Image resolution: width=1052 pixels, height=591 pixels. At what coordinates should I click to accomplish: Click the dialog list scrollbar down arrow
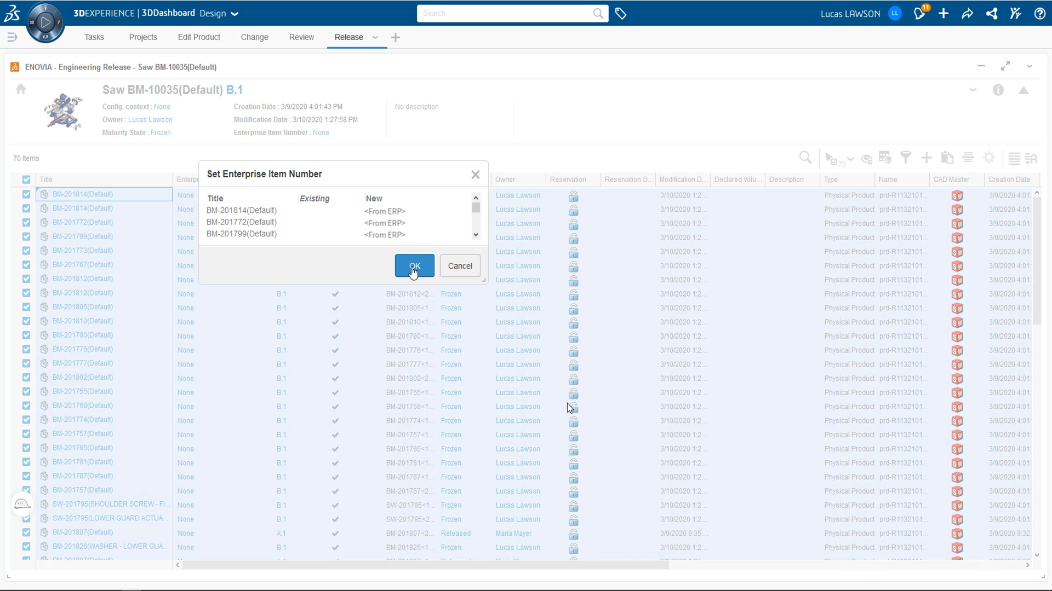pos(476,235)
